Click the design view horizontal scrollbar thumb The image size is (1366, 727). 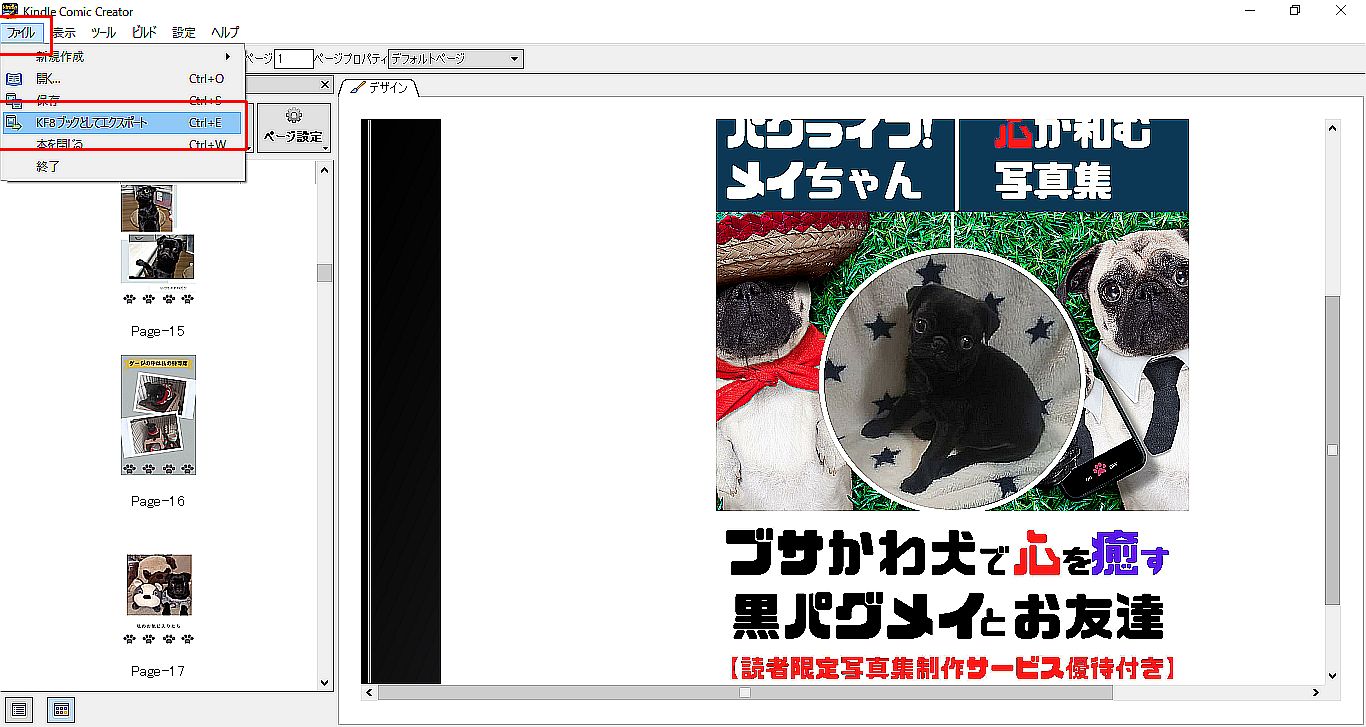point(744,692)
